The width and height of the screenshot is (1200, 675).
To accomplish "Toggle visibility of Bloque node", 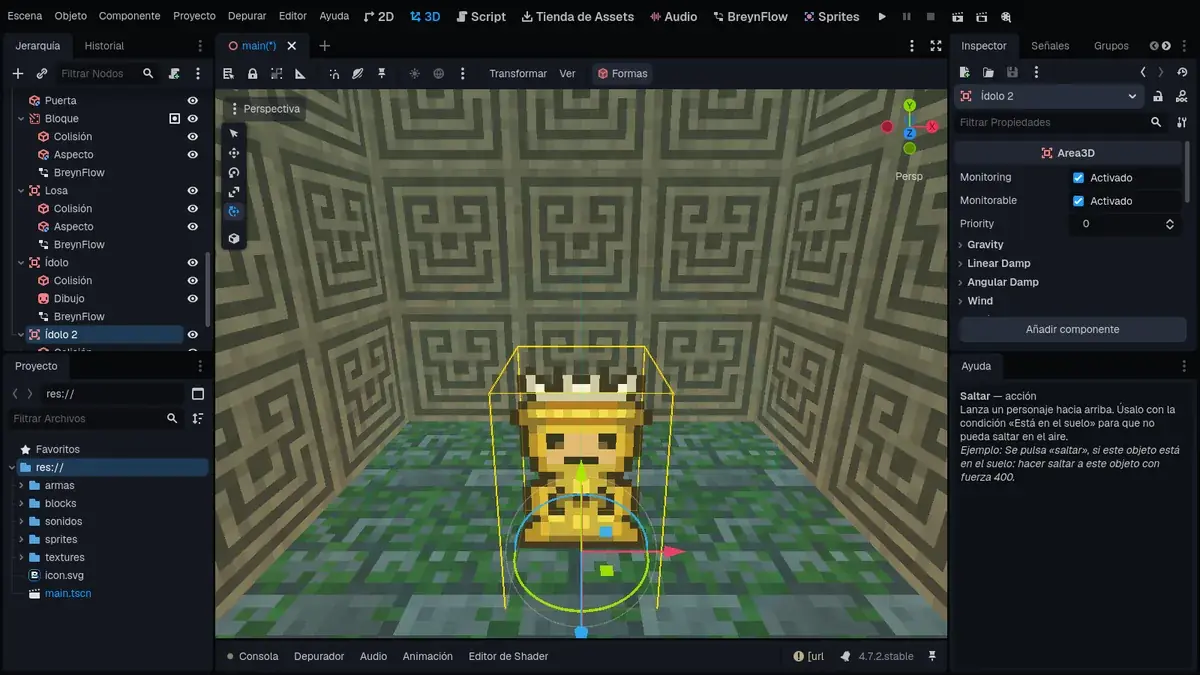I will click(193, 119).
